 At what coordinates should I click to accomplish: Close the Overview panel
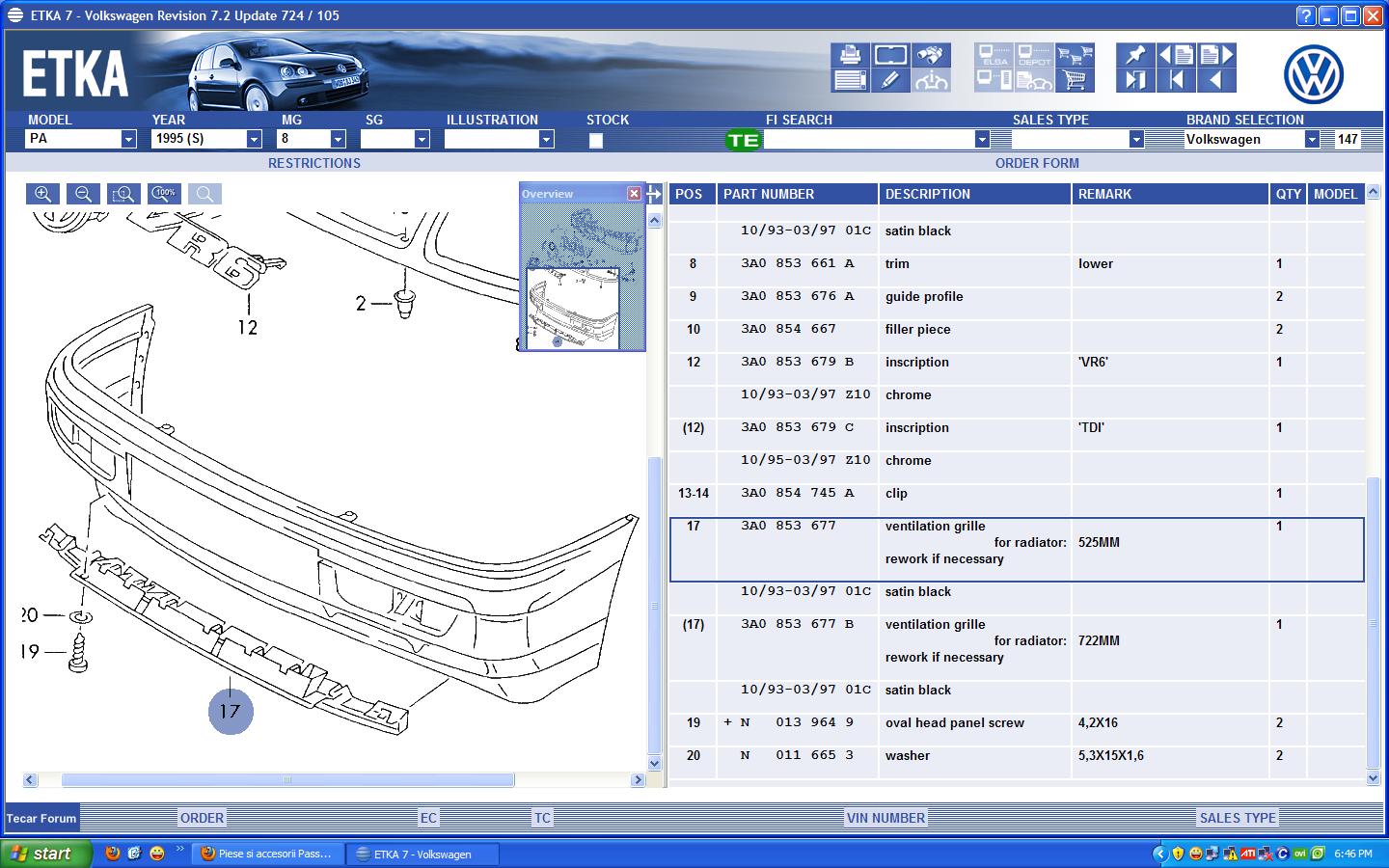tap(634, 194)
